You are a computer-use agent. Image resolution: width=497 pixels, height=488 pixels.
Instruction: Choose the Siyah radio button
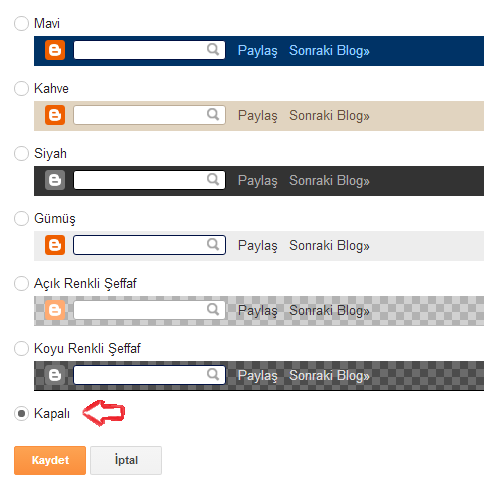pos(21,154)
